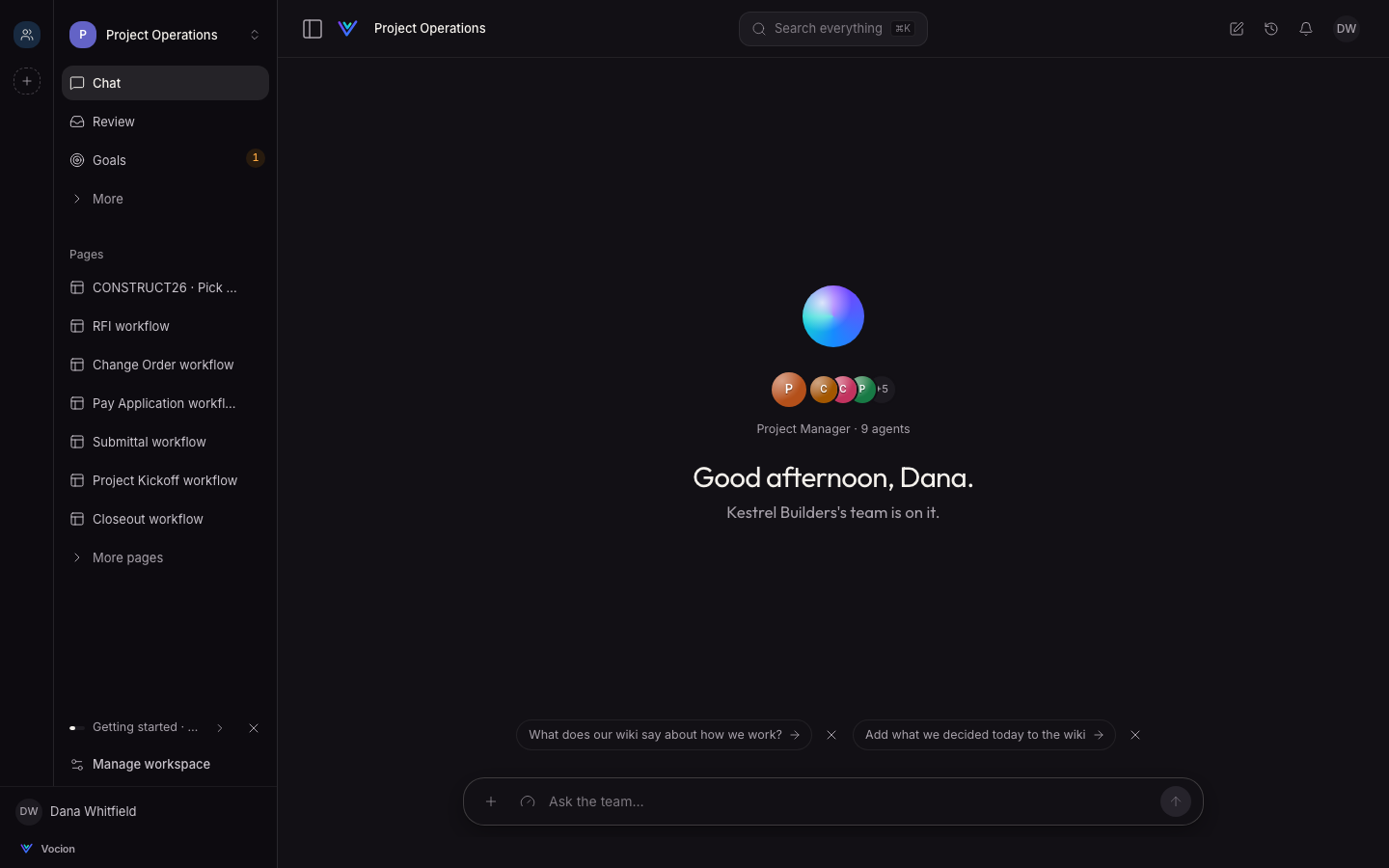
Task: Click the +5 more agents badge
Action: (883, 390)
